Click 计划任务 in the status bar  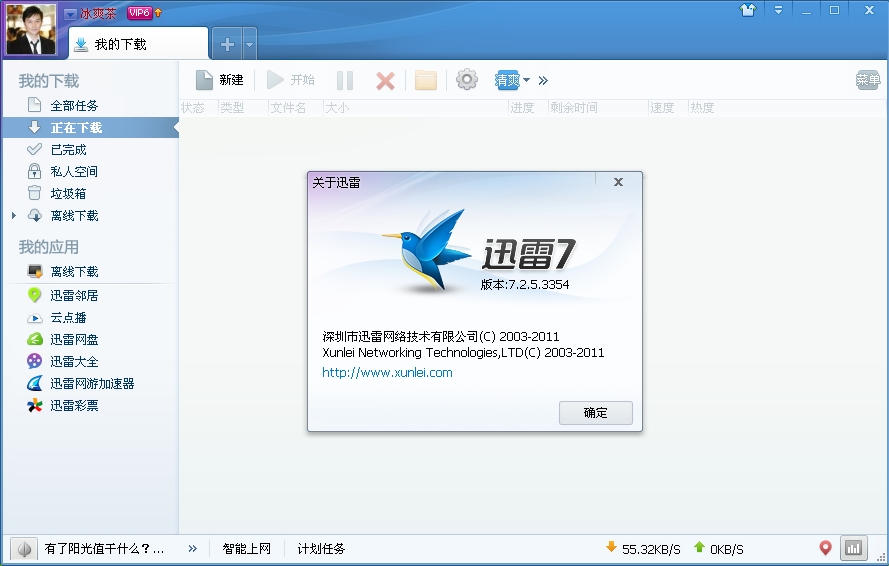[321, 548]
